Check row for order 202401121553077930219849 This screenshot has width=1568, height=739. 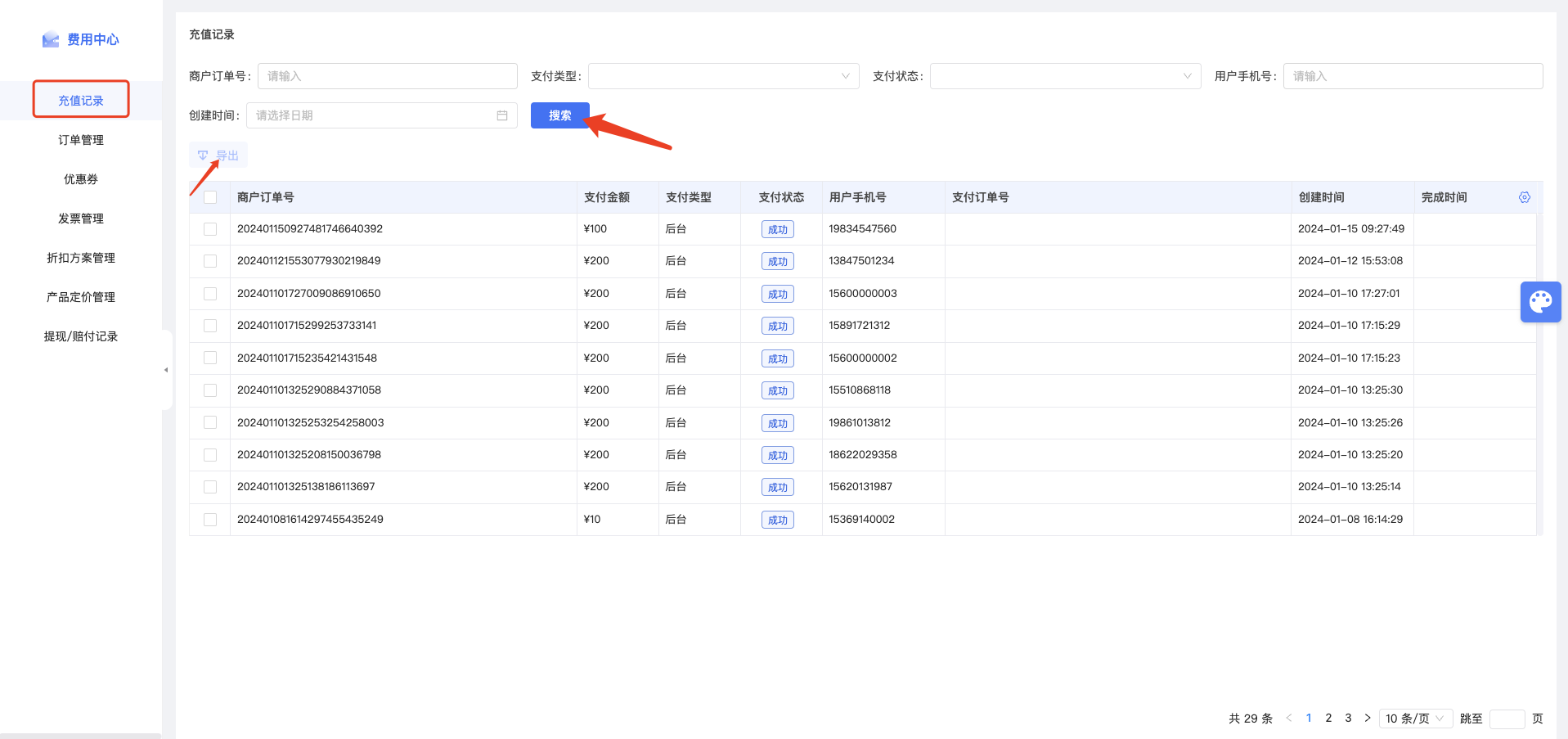[210, 261]
